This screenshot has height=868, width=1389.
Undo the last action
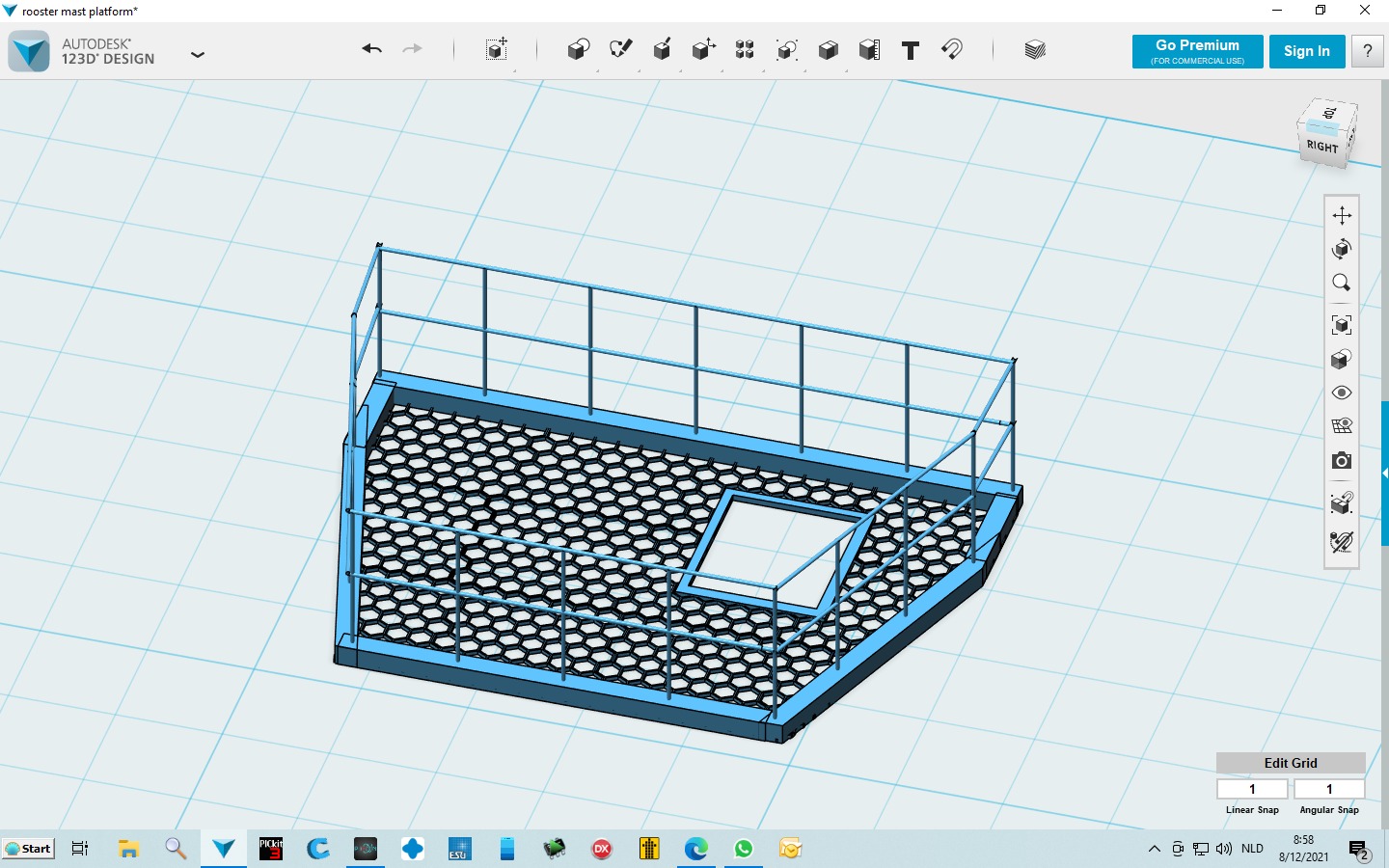[372, 49]
